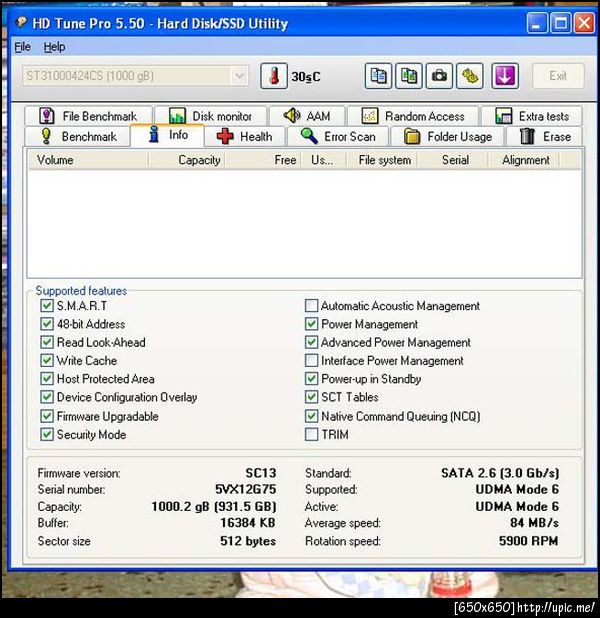Copy info to clipboard icon
This screenshot has height=618, width=600.
(x=378, y=76)
